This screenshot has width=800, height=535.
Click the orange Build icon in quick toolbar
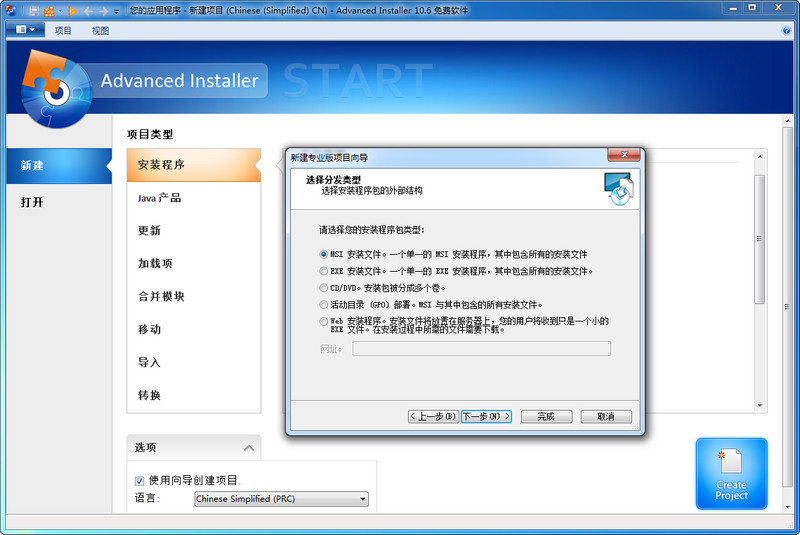49,11
